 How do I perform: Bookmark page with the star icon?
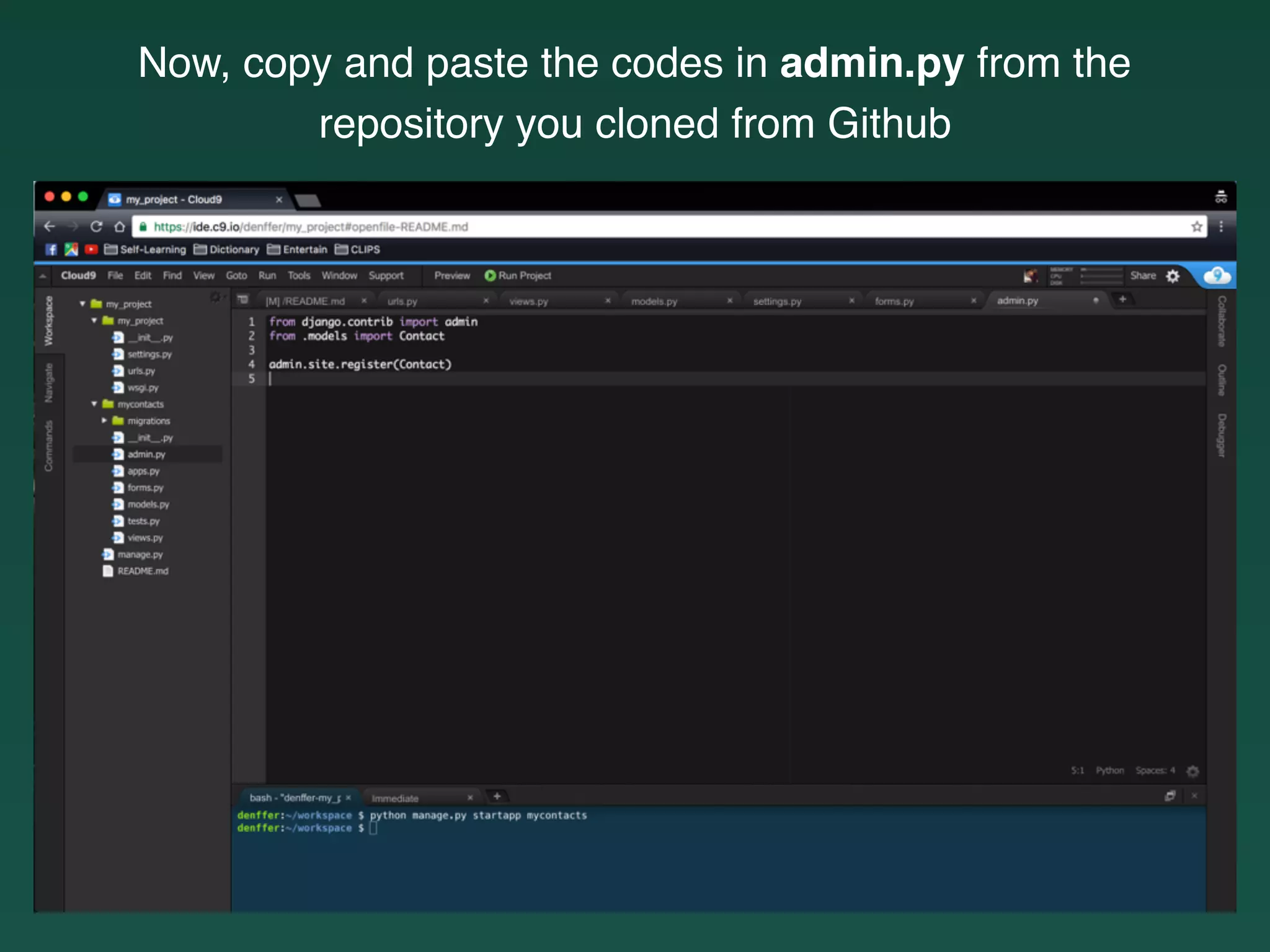click(1196, 226)
